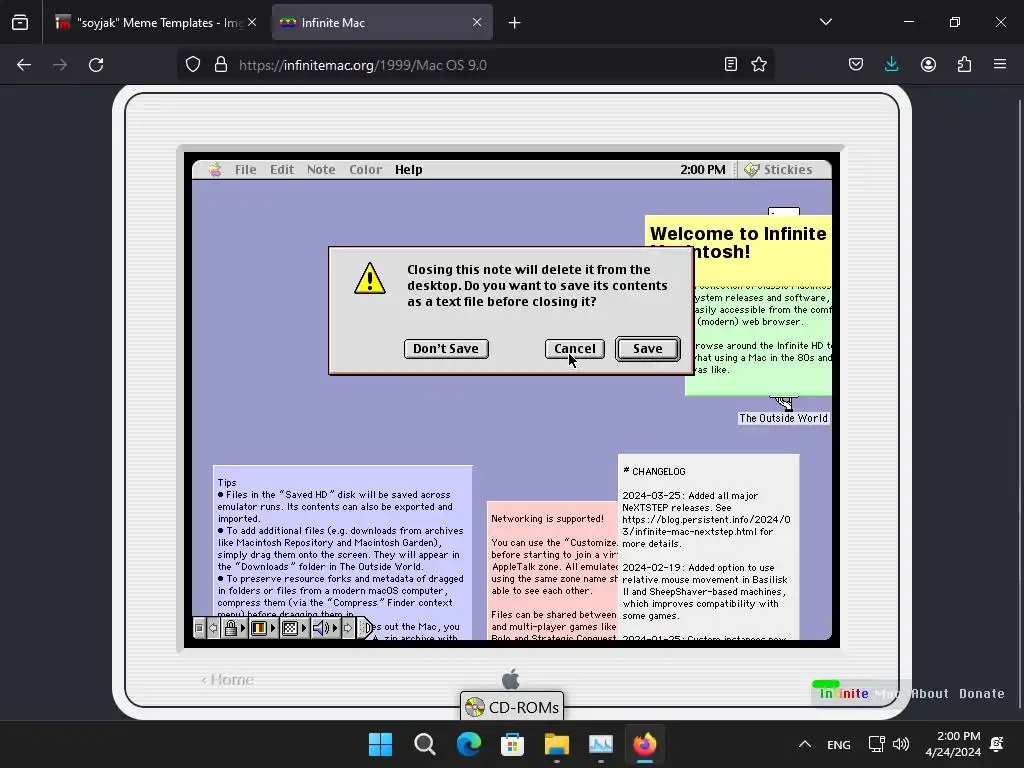Open Save to Pocket
Viewport: 1024px width, 768px height.
[x=856, y=65]
